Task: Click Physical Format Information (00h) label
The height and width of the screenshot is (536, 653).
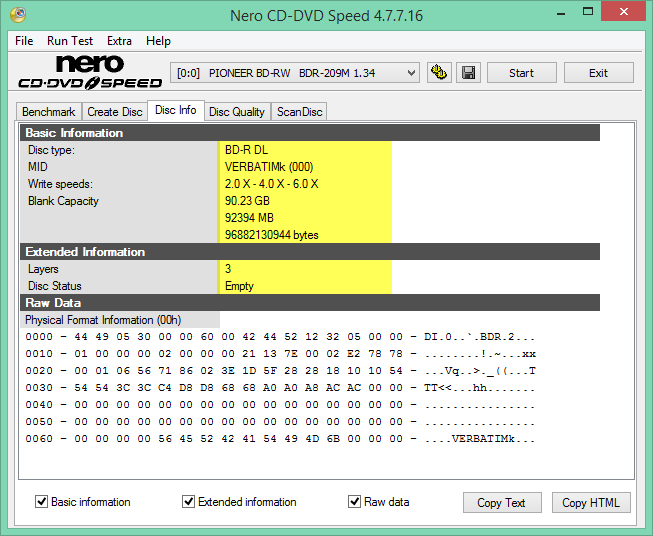Action: (103, 320)
